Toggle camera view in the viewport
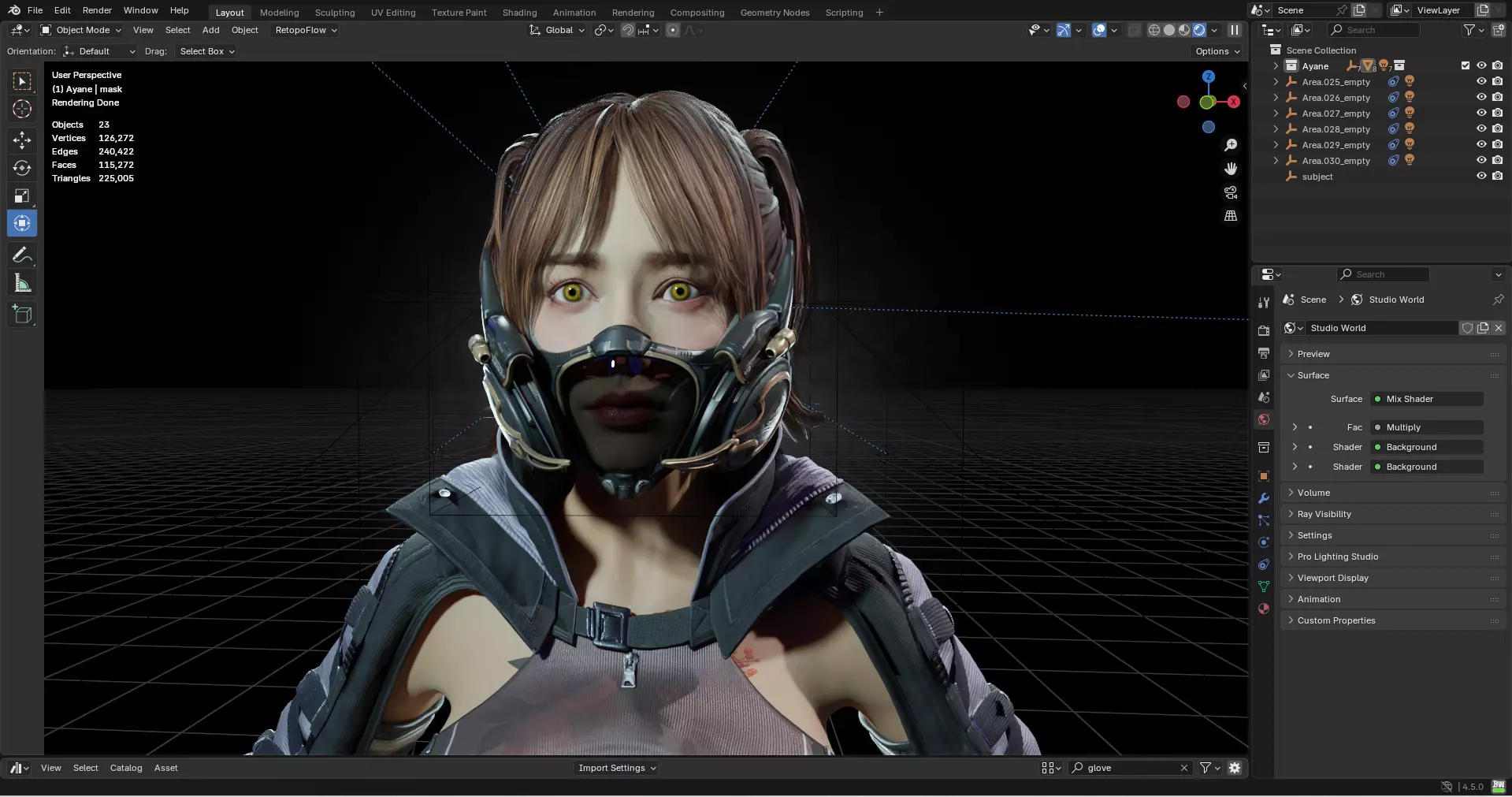This screenshot has width=1512, height=797. tap(1231, 192)
